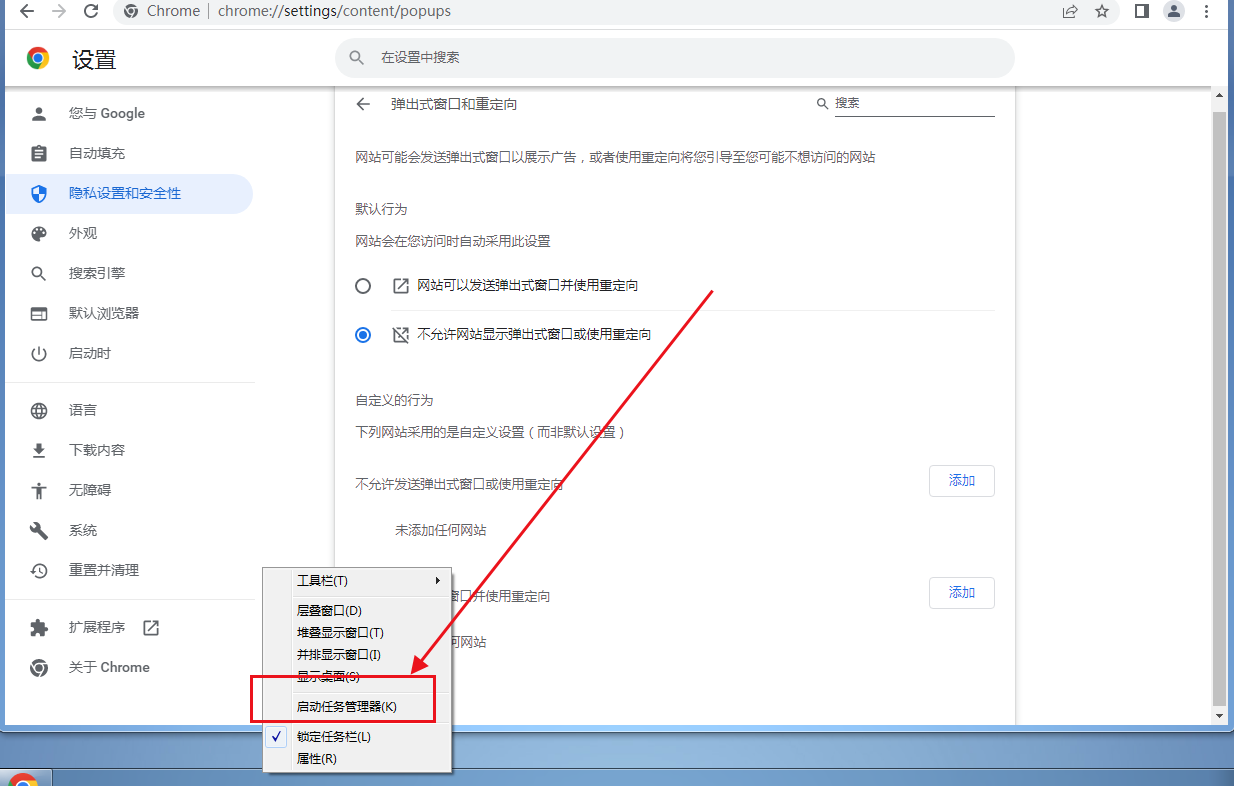Click power icon for 启动时
The image size is (1234, 786).
click(39, 353)
